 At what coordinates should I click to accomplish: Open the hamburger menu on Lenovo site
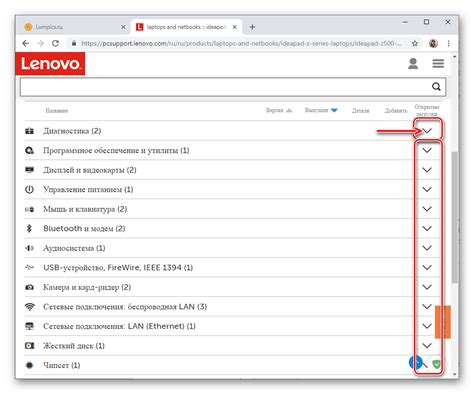[x=438, y=63]
